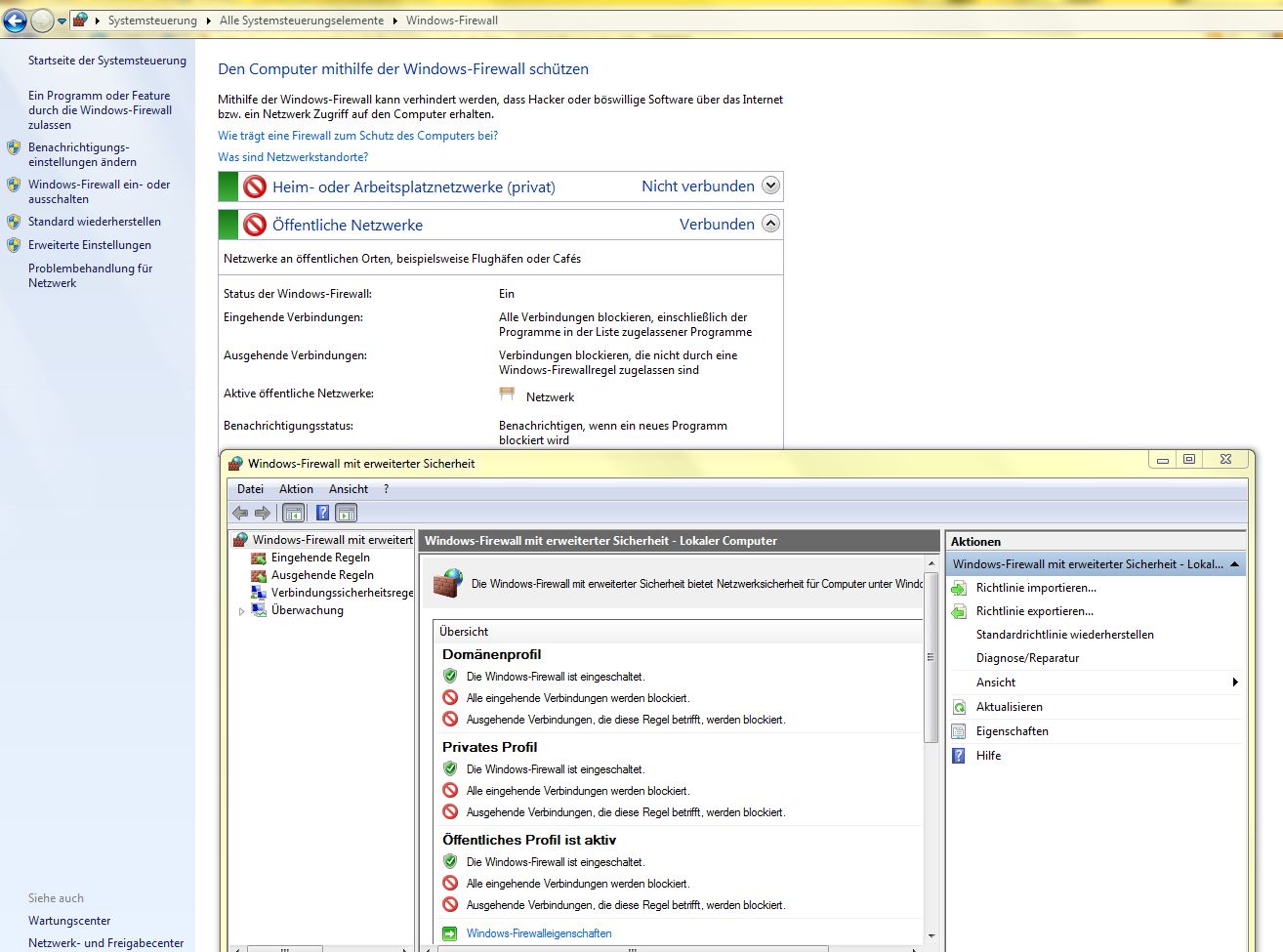Click the brick wall globe icon in overview
1283x952 pixels.
[x=448, y=584]
